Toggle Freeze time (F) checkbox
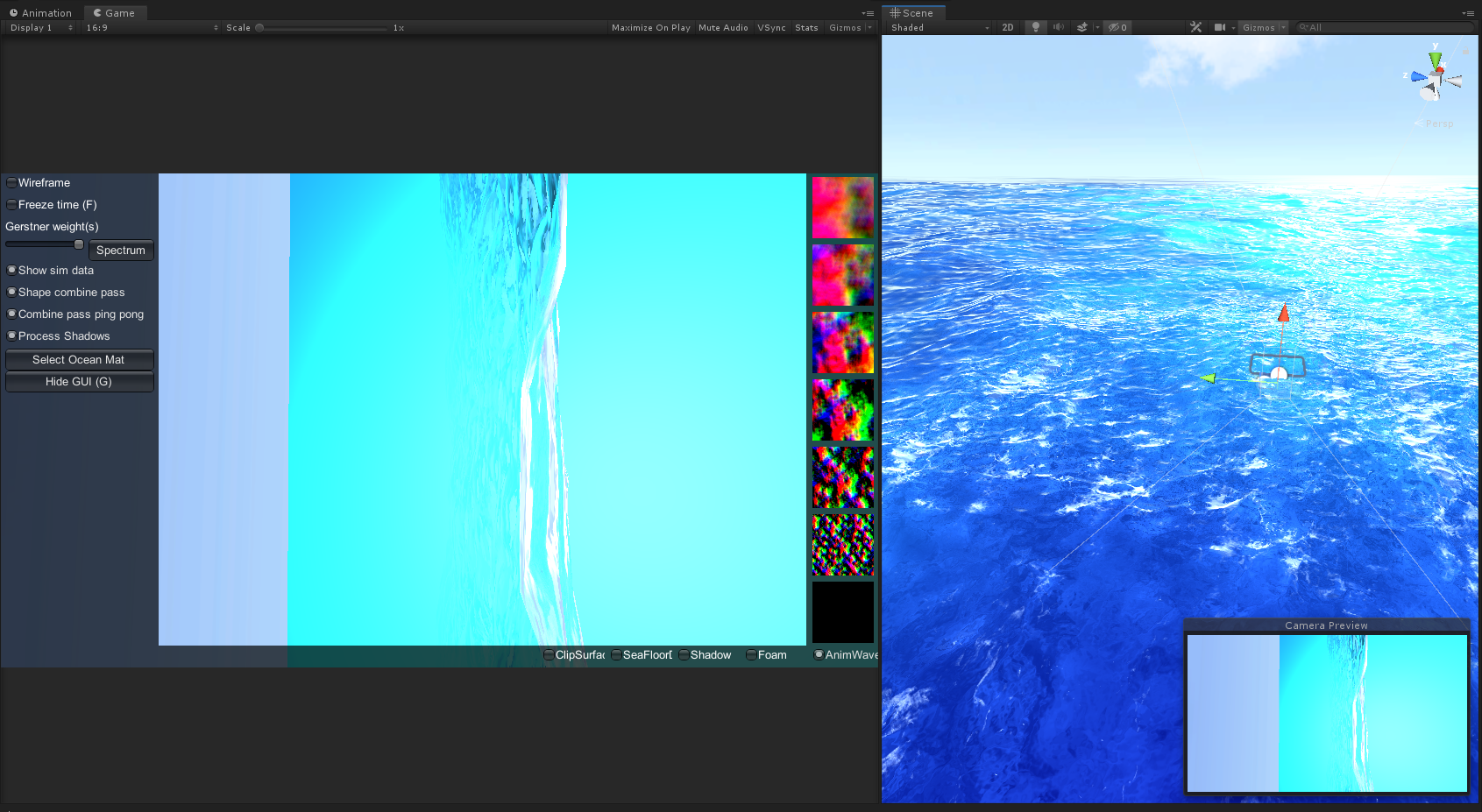This screenshot has width=1482, height=812. tap(11, 204)
